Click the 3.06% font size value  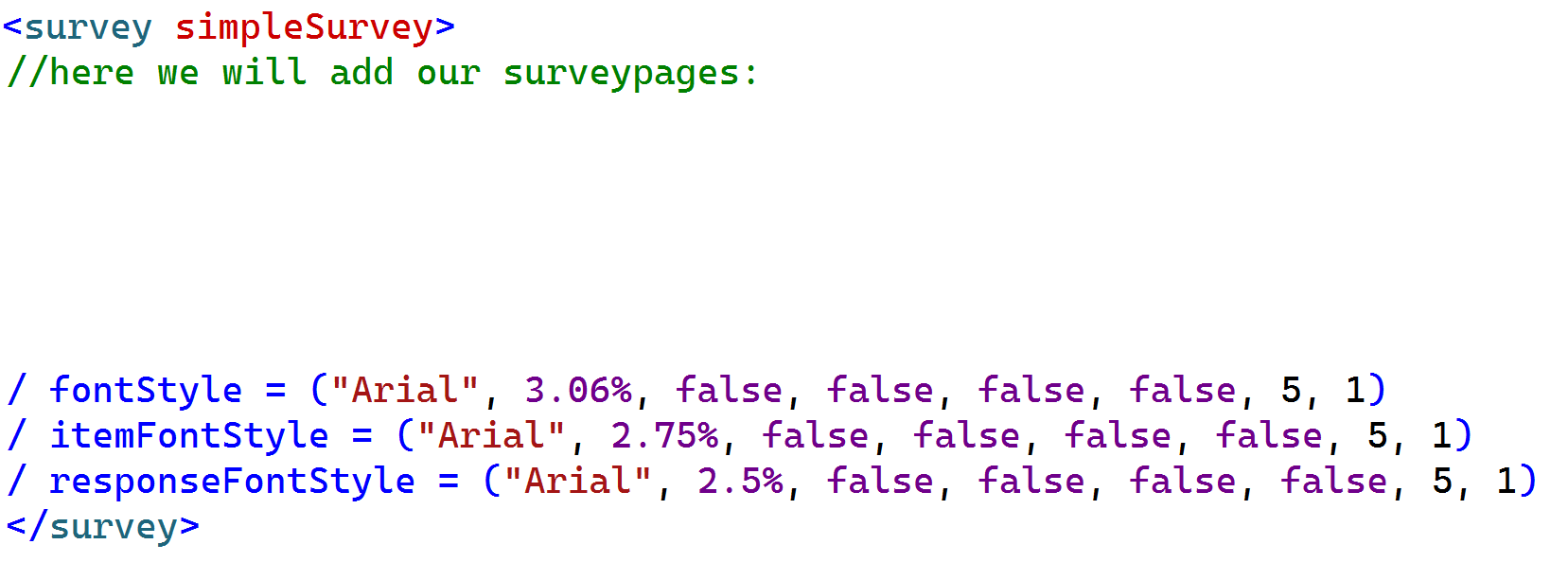(x=578, y=390)
